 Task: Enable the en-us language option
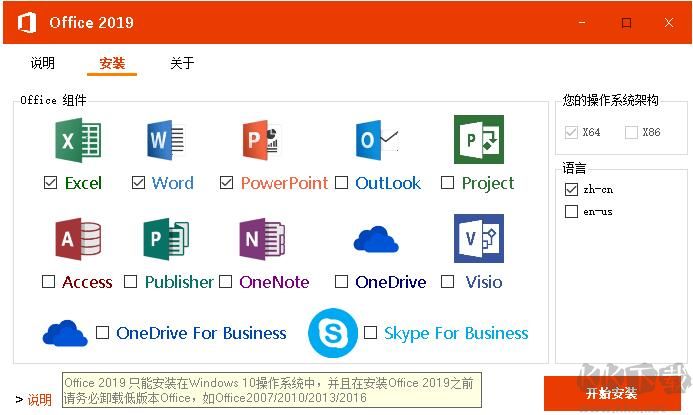point(571,212)
